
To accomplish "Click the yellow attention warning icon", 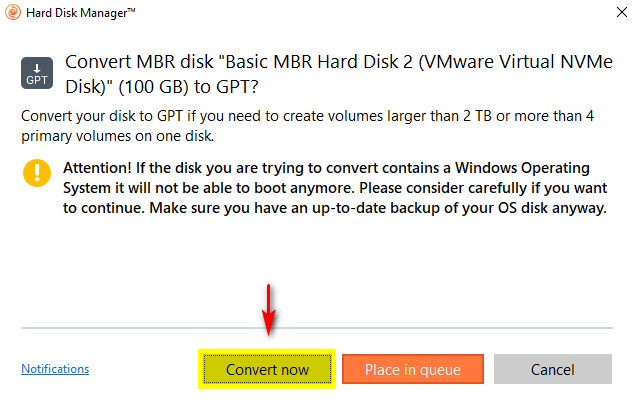I will [35, 173].
